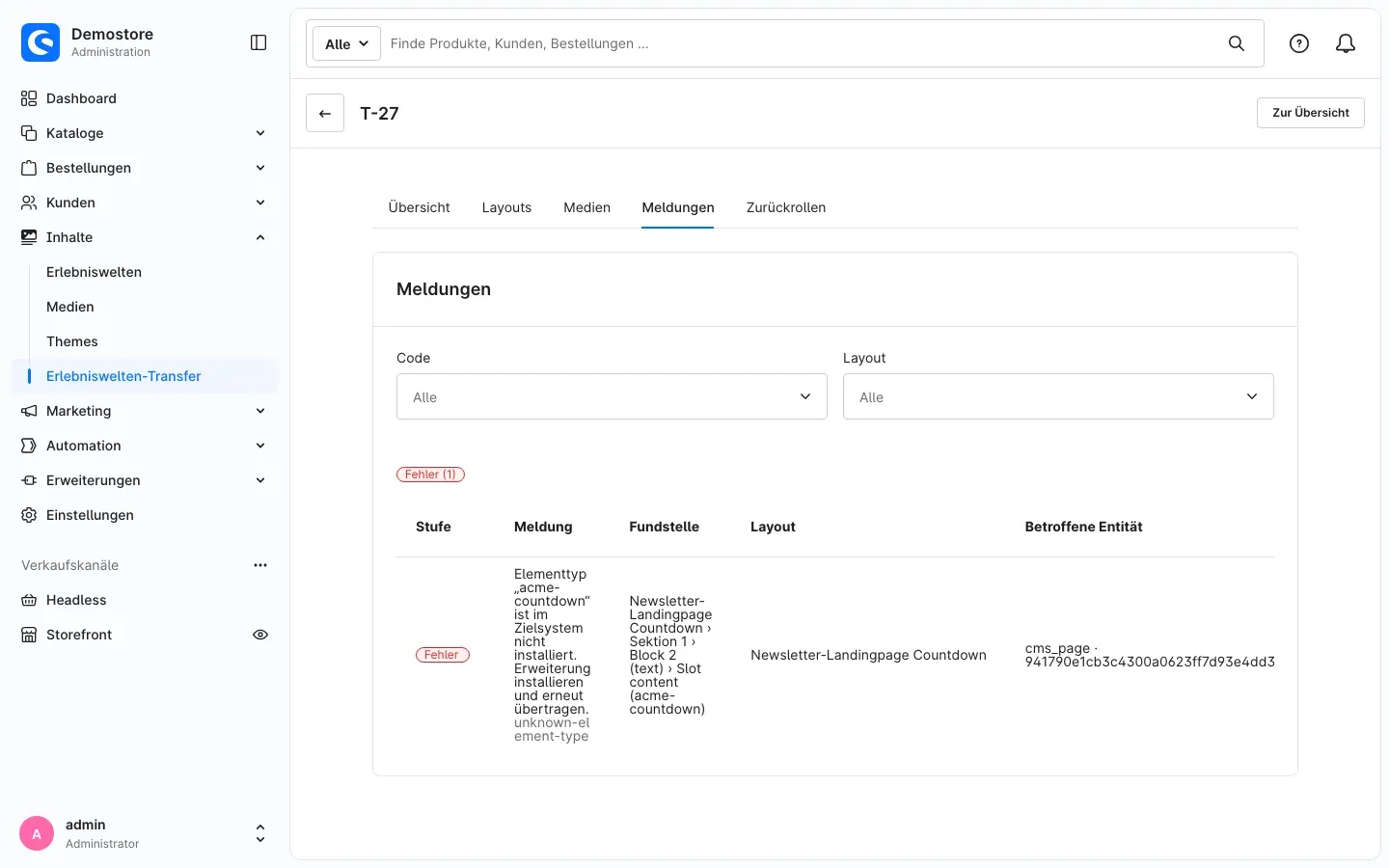Click the Kunden people icon
This screenshot has height=868, width=1389.
coord(29,203)
